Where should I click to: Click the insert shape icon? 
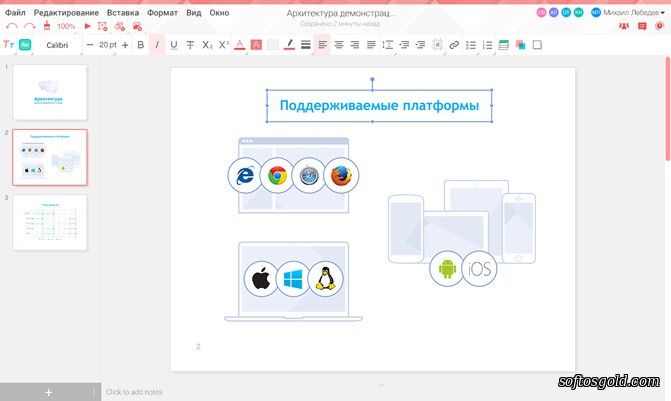[x=120, y=27]
